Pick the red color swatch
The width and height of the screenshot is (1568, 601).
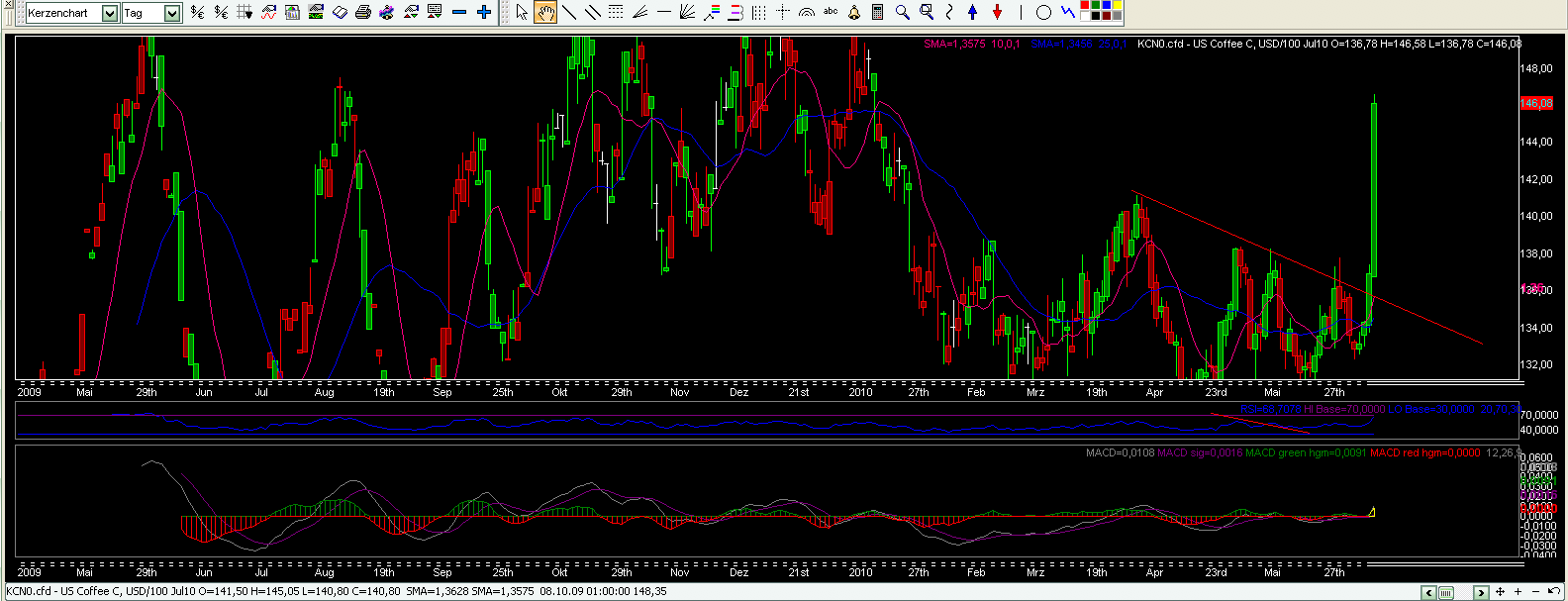(1085, 5)
